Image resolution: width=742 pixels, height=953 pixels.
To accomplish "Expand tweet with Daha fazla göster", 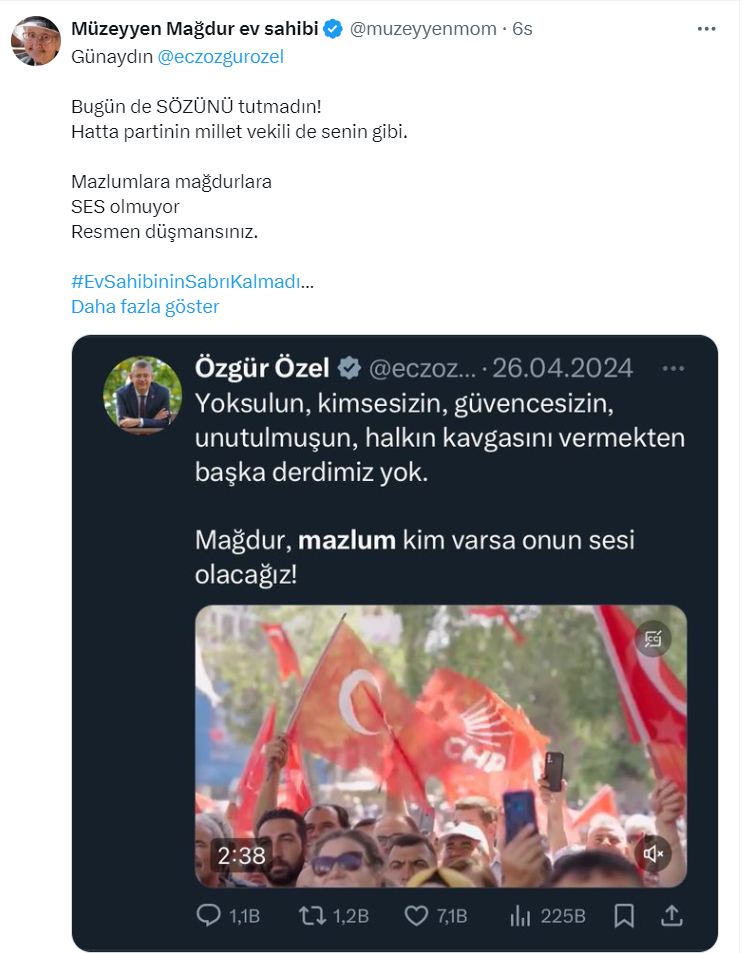I will pyautogui.click(x=145, y=306).
